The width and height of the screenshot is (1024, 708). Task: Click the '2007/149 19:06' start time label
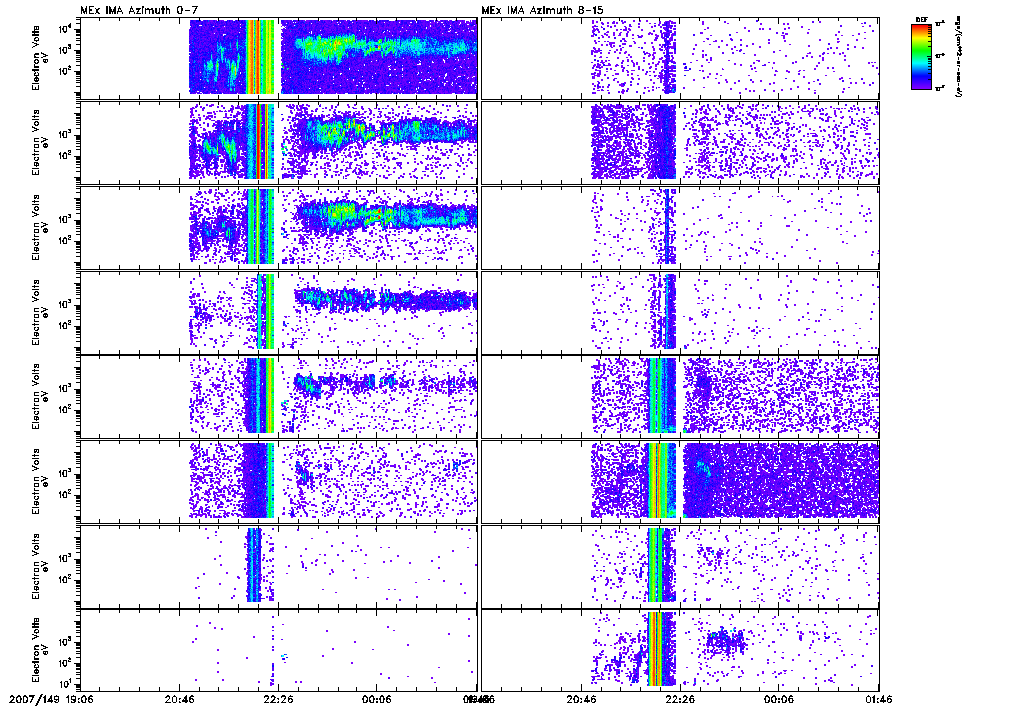click(x=50, y=699)
